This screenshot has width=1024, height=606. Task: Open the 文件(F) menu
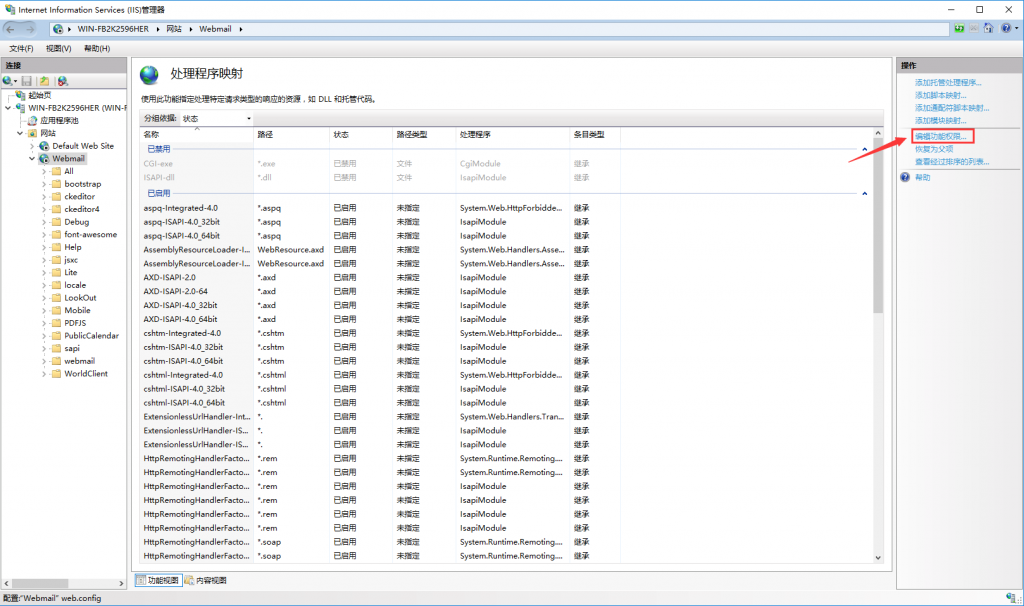22,48
